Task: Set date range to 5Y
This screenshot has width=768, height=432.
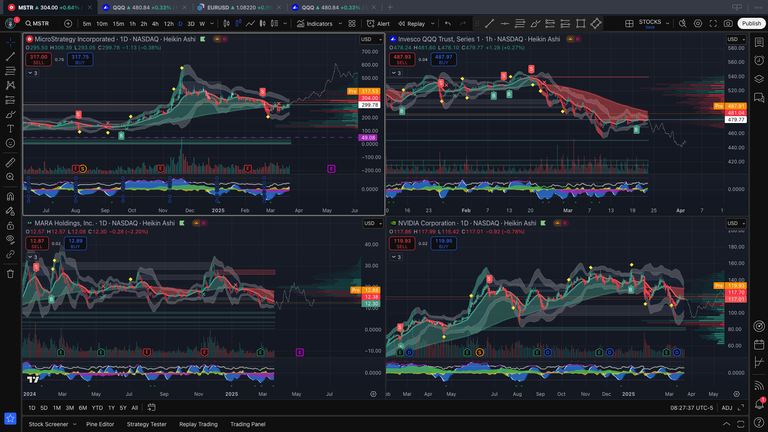Action: 123,408
